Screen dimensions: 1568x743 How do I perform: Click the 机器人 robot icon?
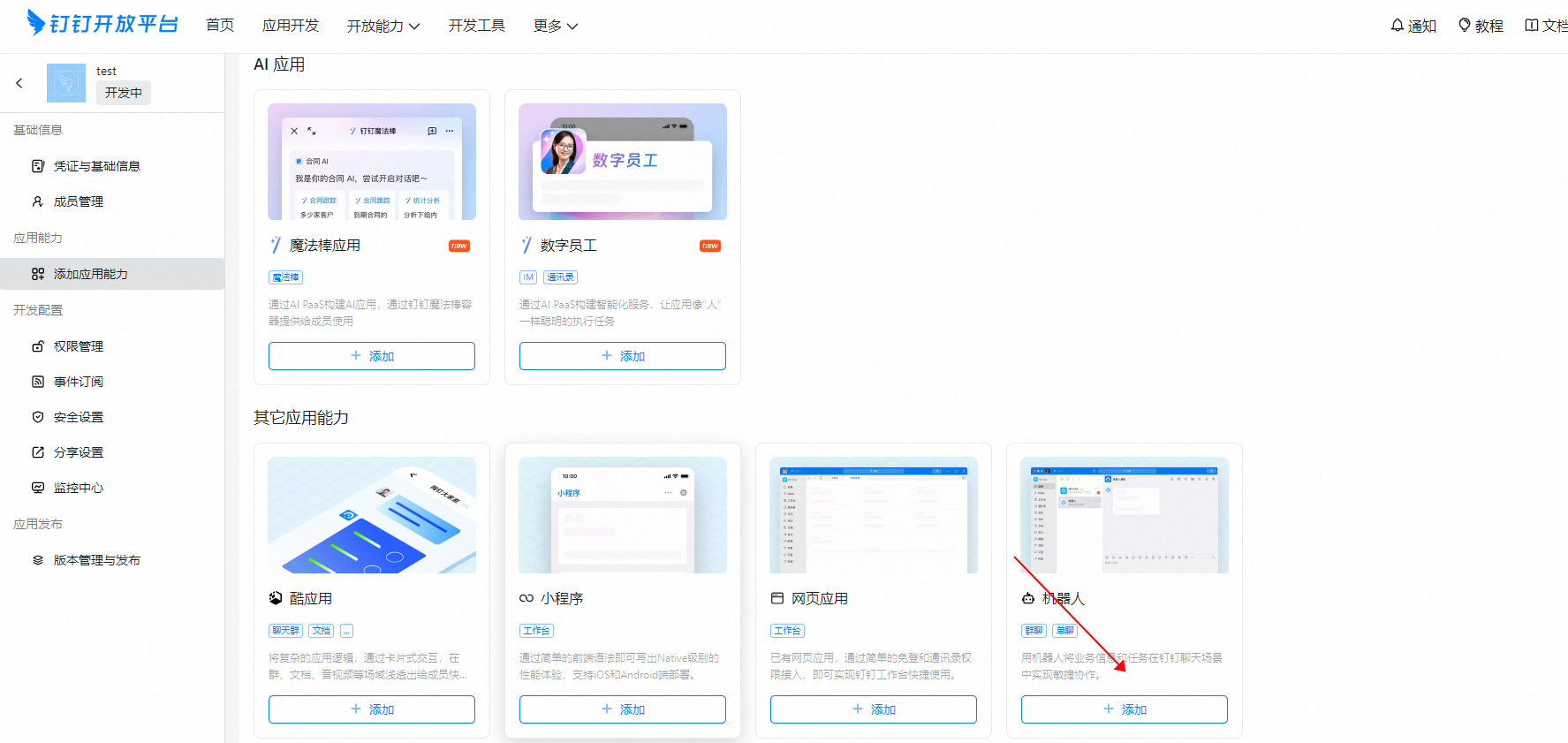click(1028, 598)
